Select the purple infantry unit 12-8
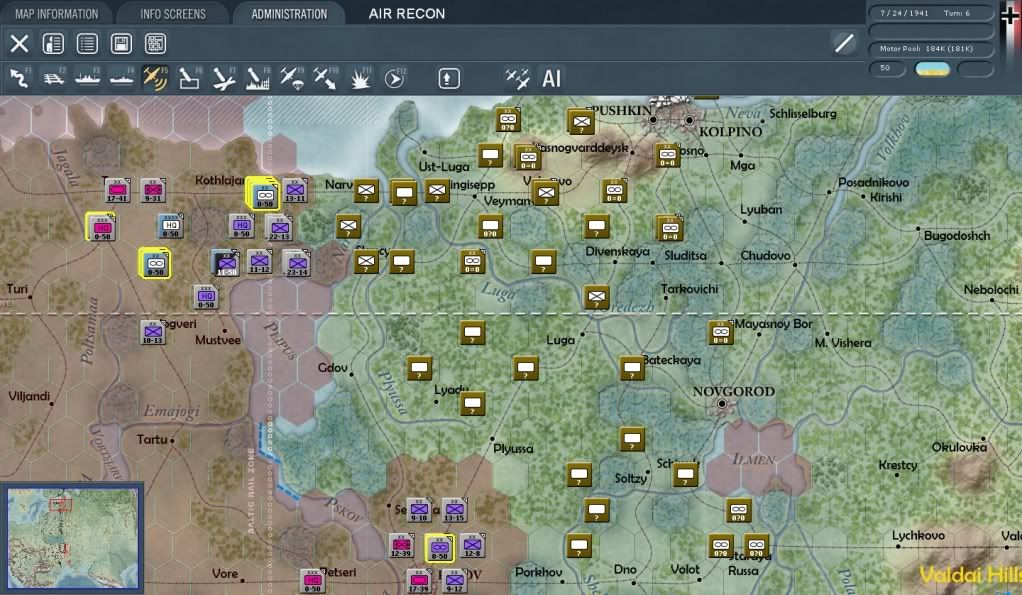1022x595 pixels. point(472,546)
